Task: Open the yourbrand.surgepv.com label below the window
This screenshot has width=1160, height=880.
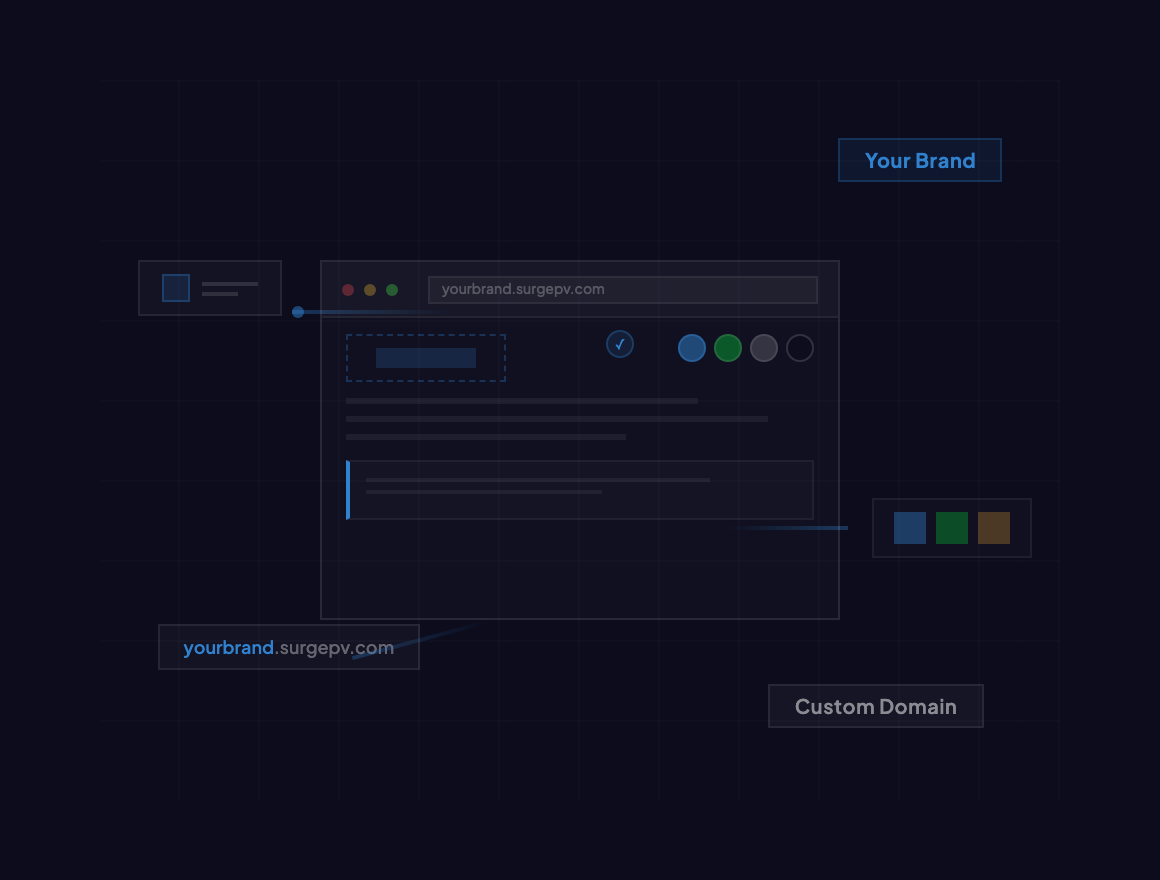Action: (288, 647)
